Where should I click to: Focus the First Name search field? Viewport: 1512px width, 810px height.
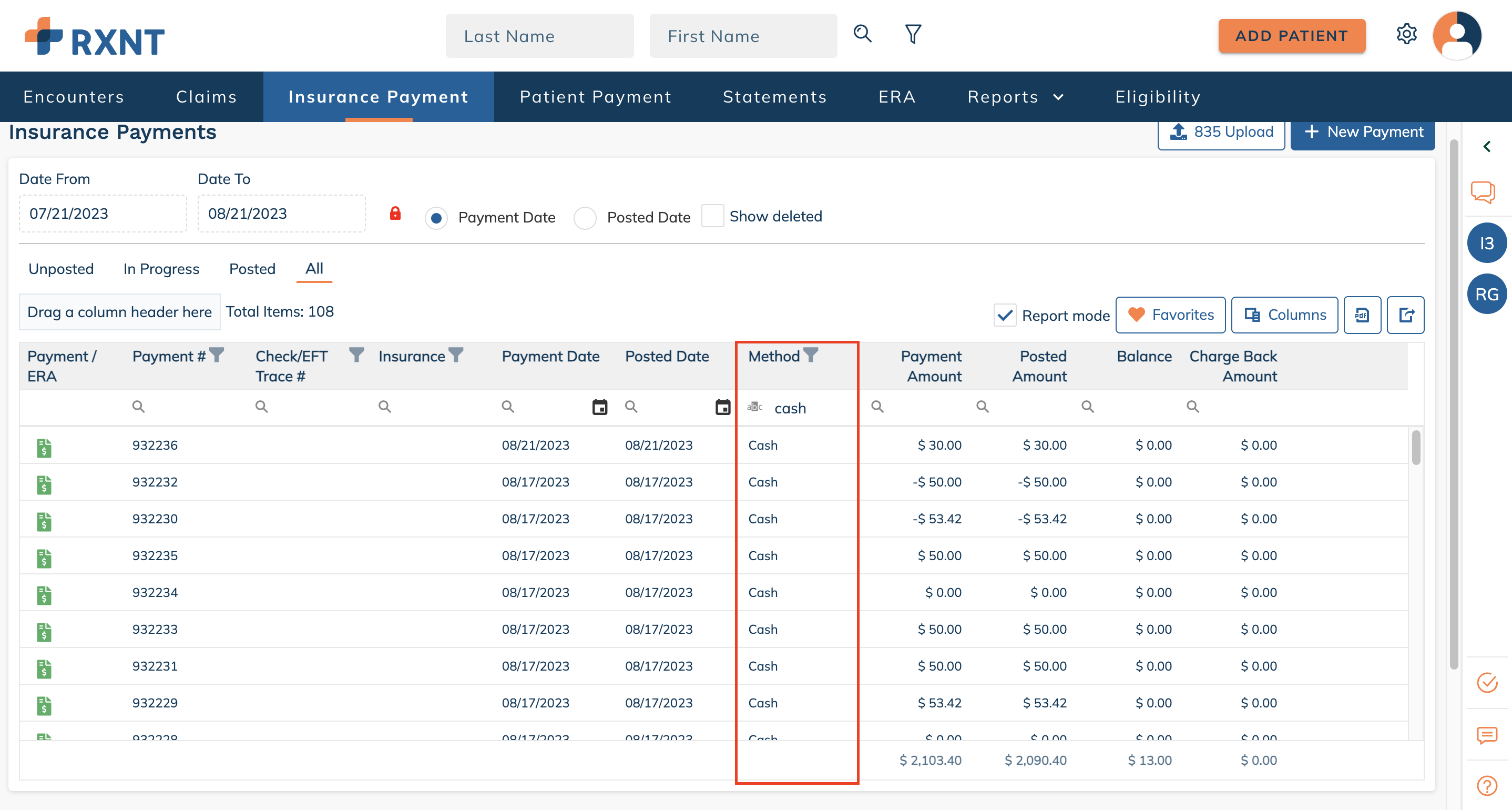click(743, 36)
